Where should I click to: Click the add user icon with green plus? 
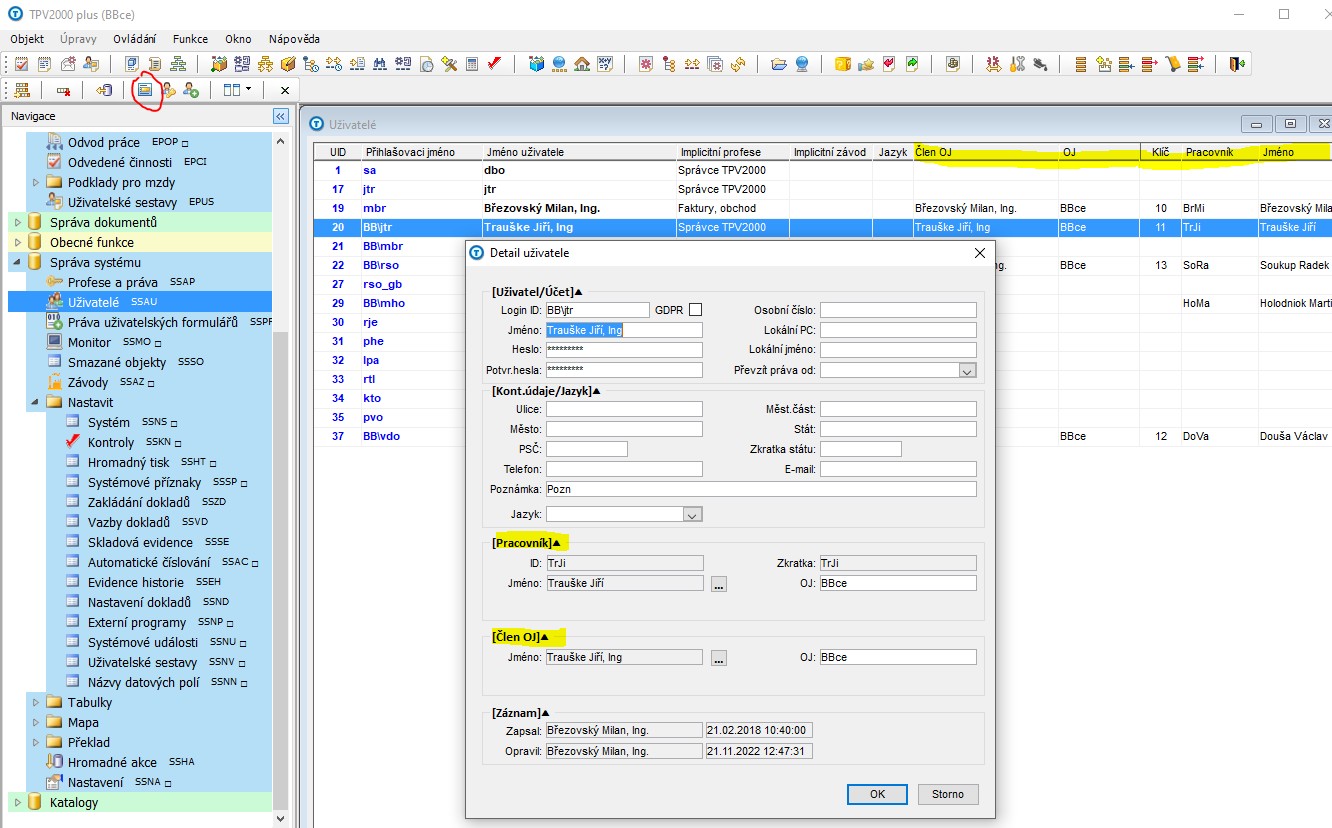coord(191,90)
